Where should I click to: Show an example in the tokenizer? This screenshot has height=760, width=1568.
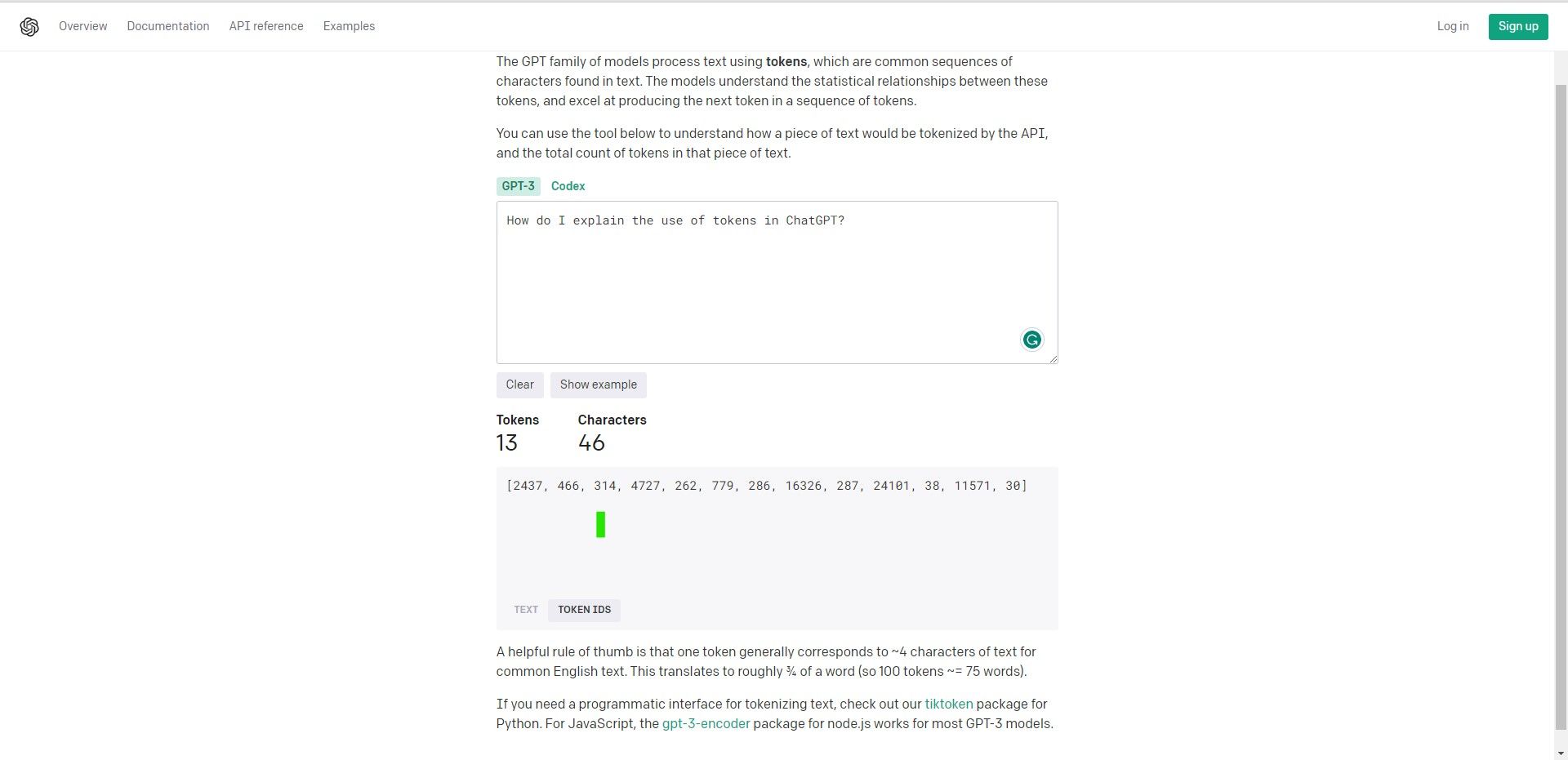point(598,384)
